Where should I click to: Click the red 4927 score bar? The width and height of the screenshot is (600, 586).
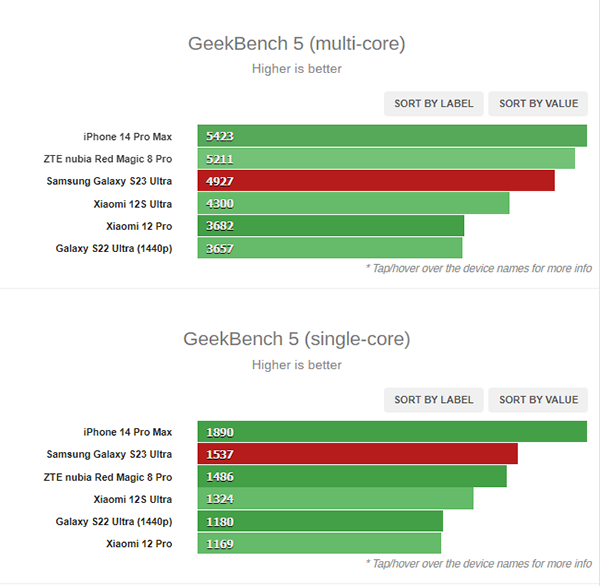point(376,181)
